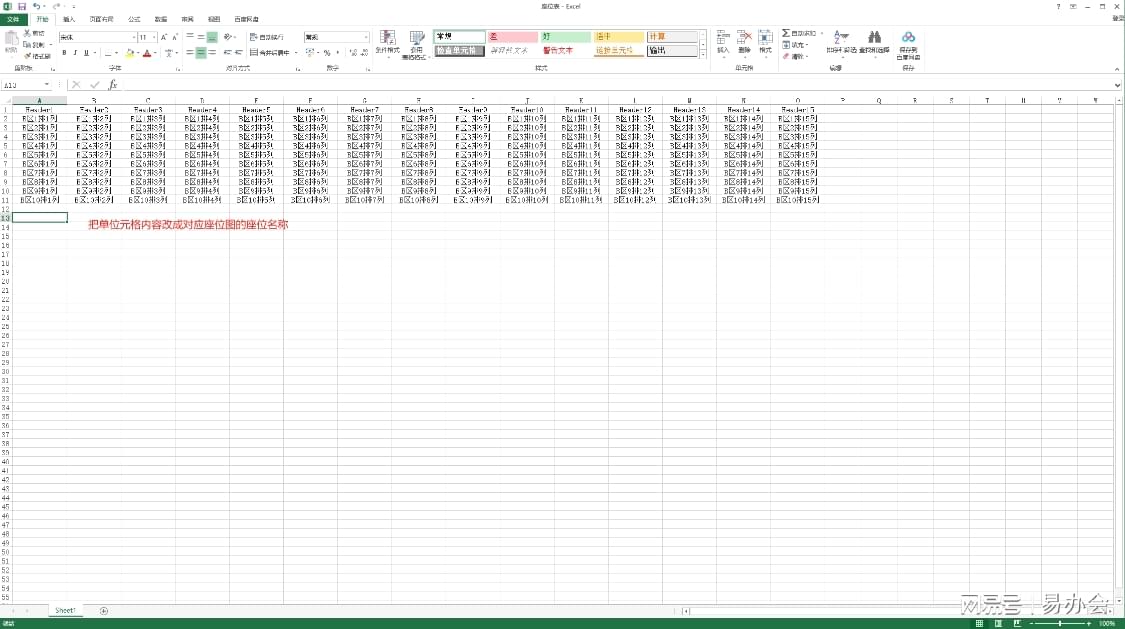Switch to the Data ribbon tab

[x=161, y=19]
